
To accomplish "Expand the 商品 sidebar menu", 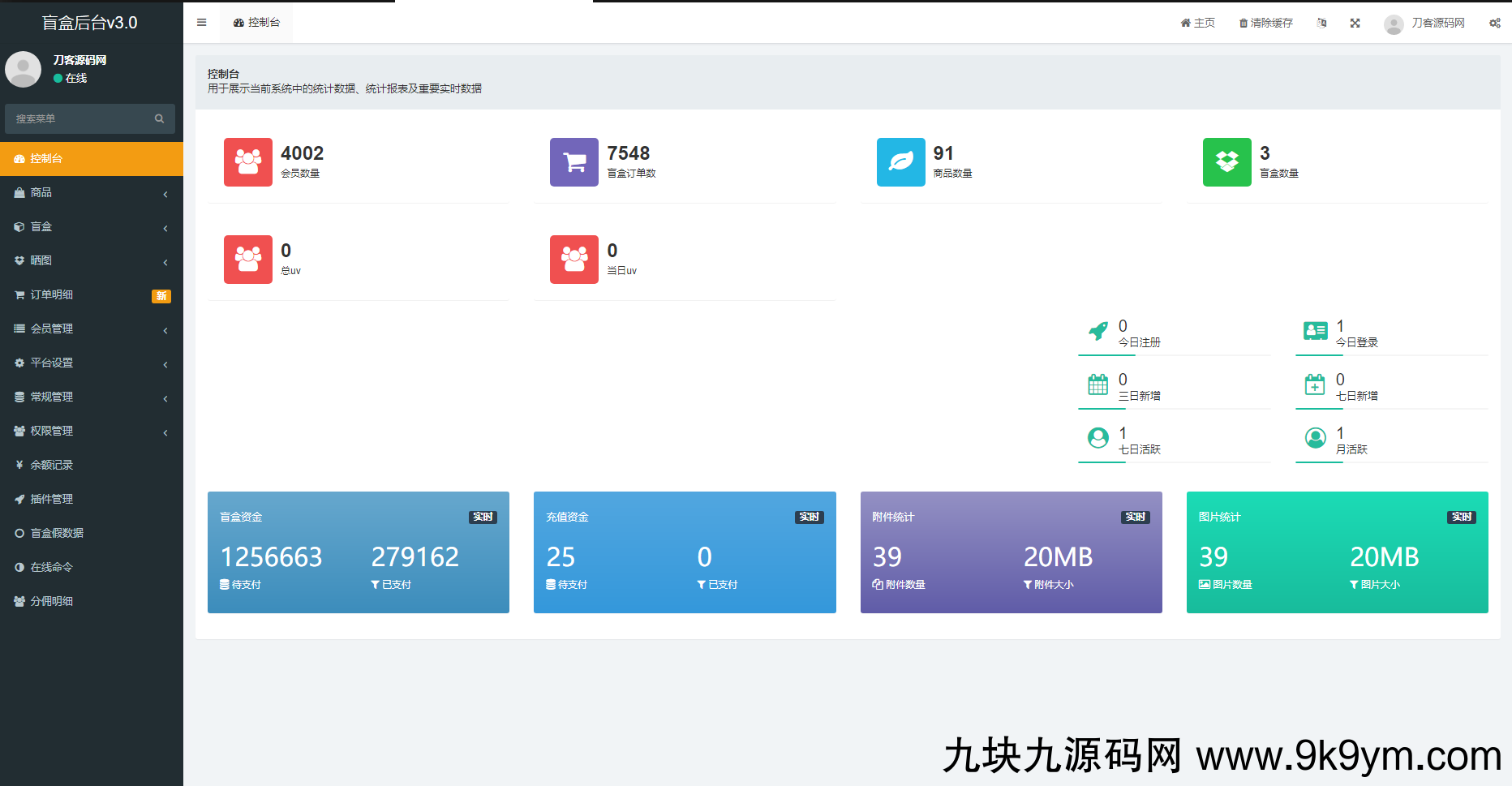I will [91, 193].
